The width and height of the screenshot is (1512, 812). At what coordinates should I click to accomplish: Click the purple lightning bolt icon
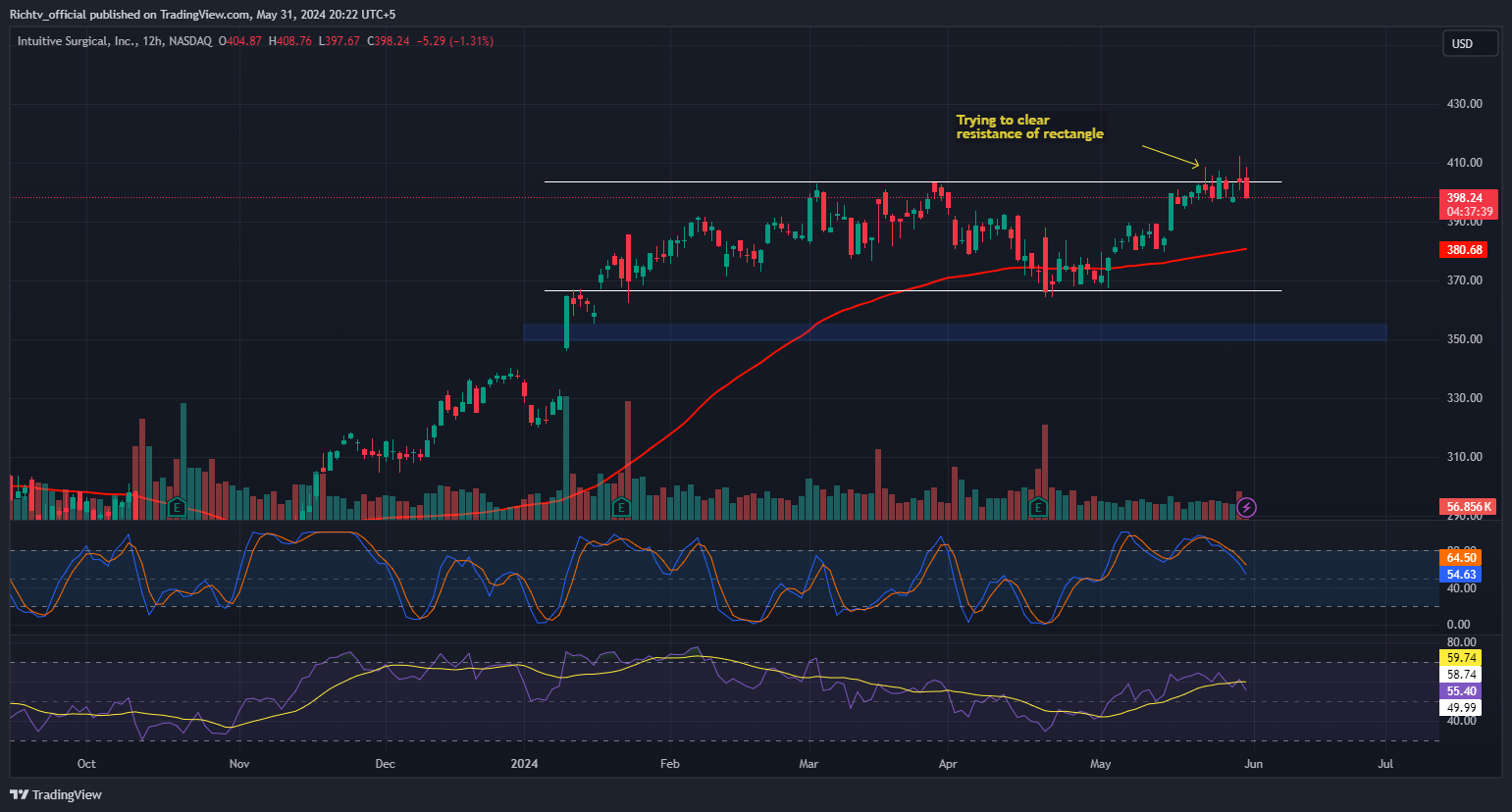point(1246,507)
